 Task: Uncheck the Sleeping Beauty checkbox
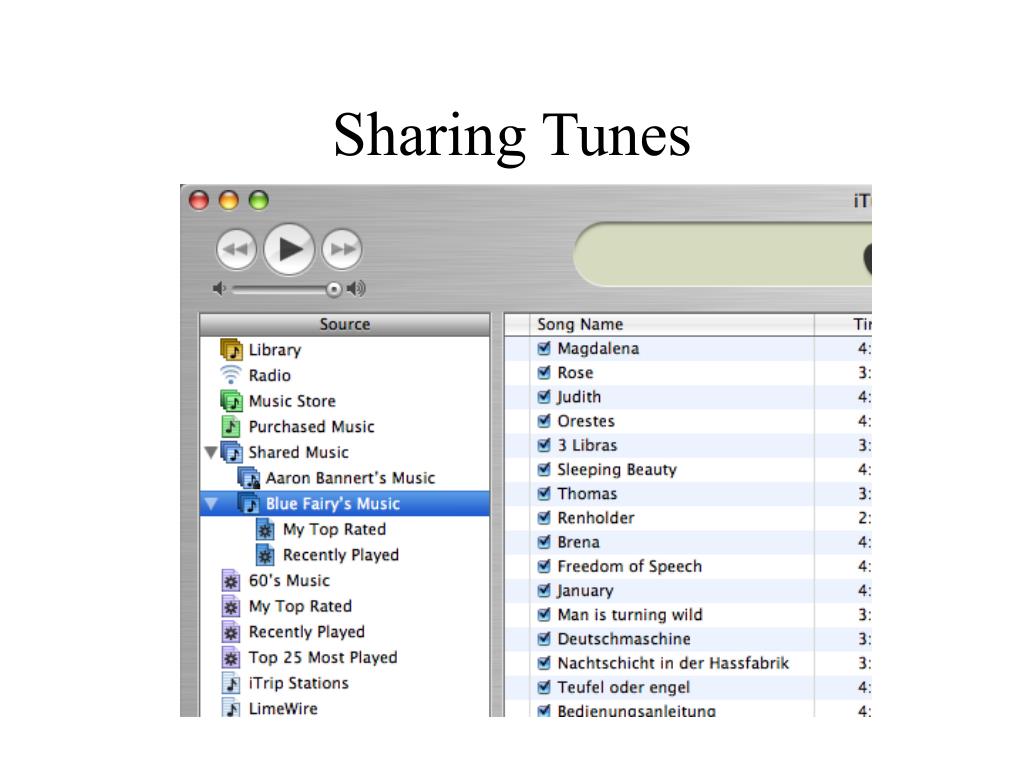[543, 469]
